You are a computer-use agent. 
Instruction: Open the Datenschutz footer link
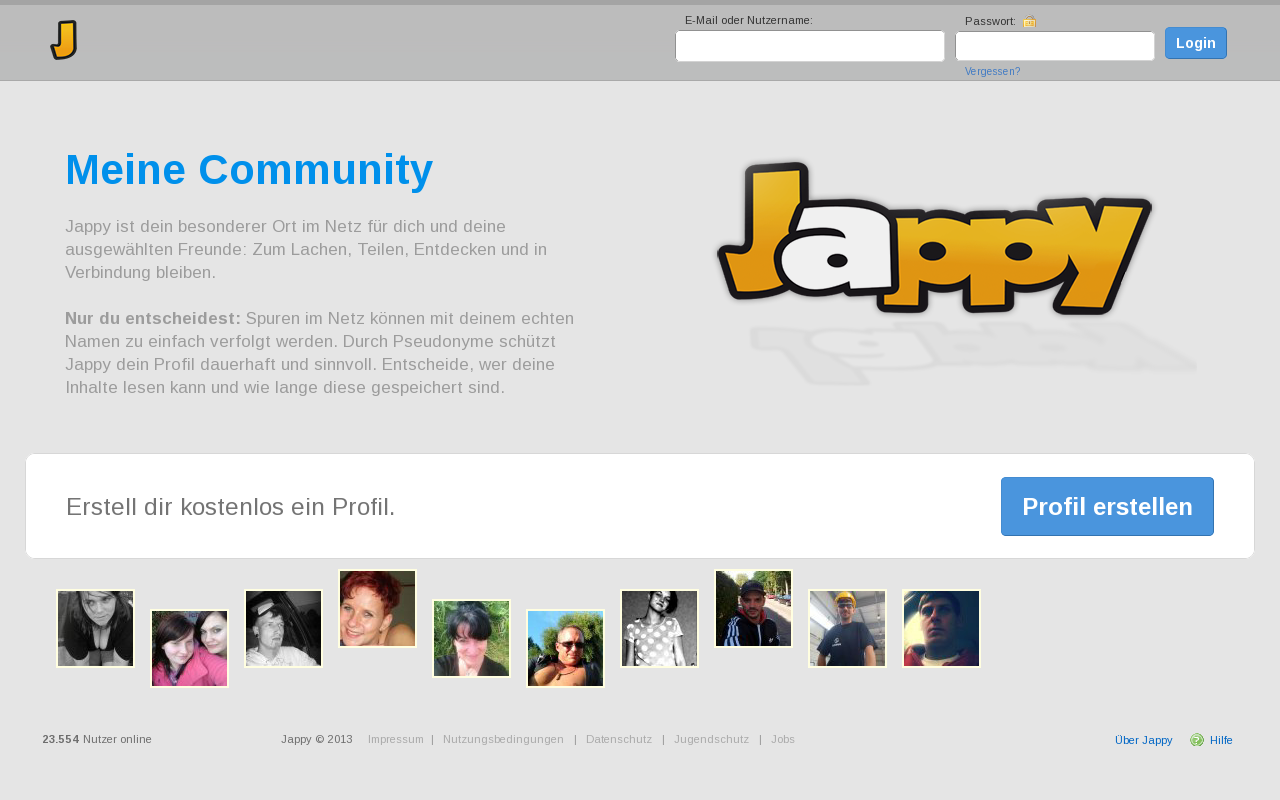(x=619, y=739)
